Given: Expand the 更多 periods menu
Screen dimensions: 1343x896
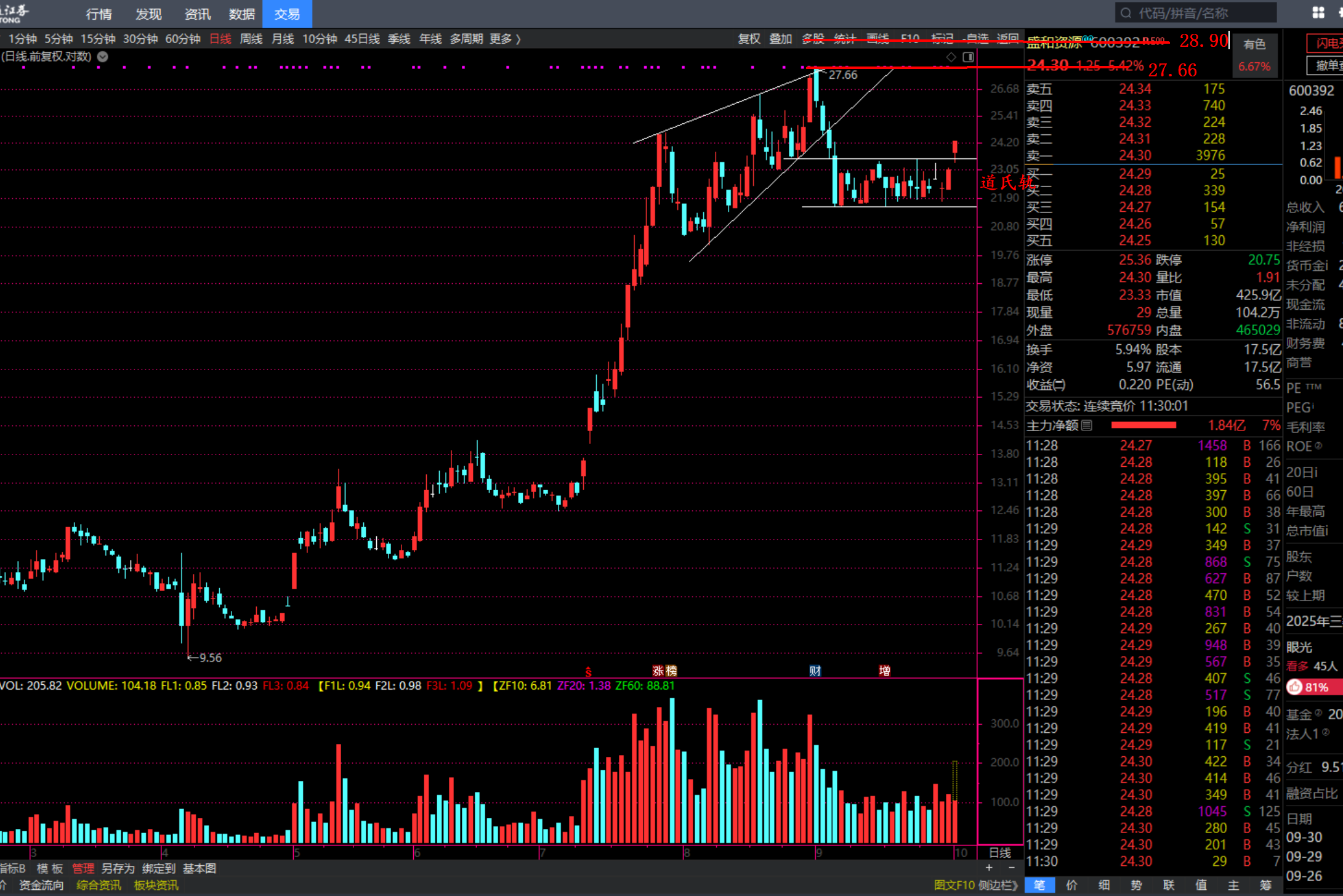Looking at the screenshot, I should [x=505, y=39].
